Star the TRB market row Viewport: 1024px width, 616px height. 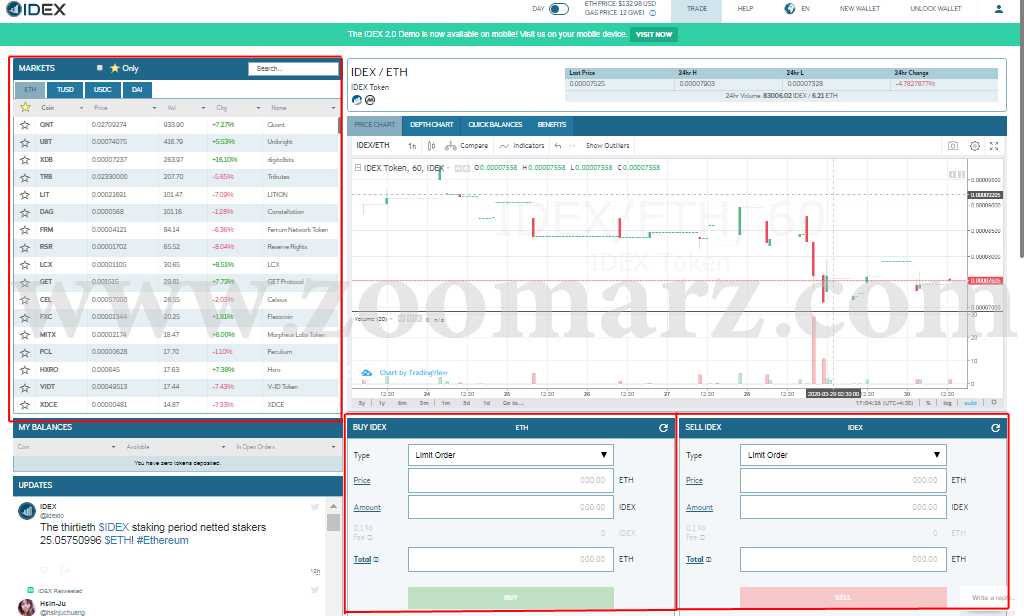[x=25, y=177]
